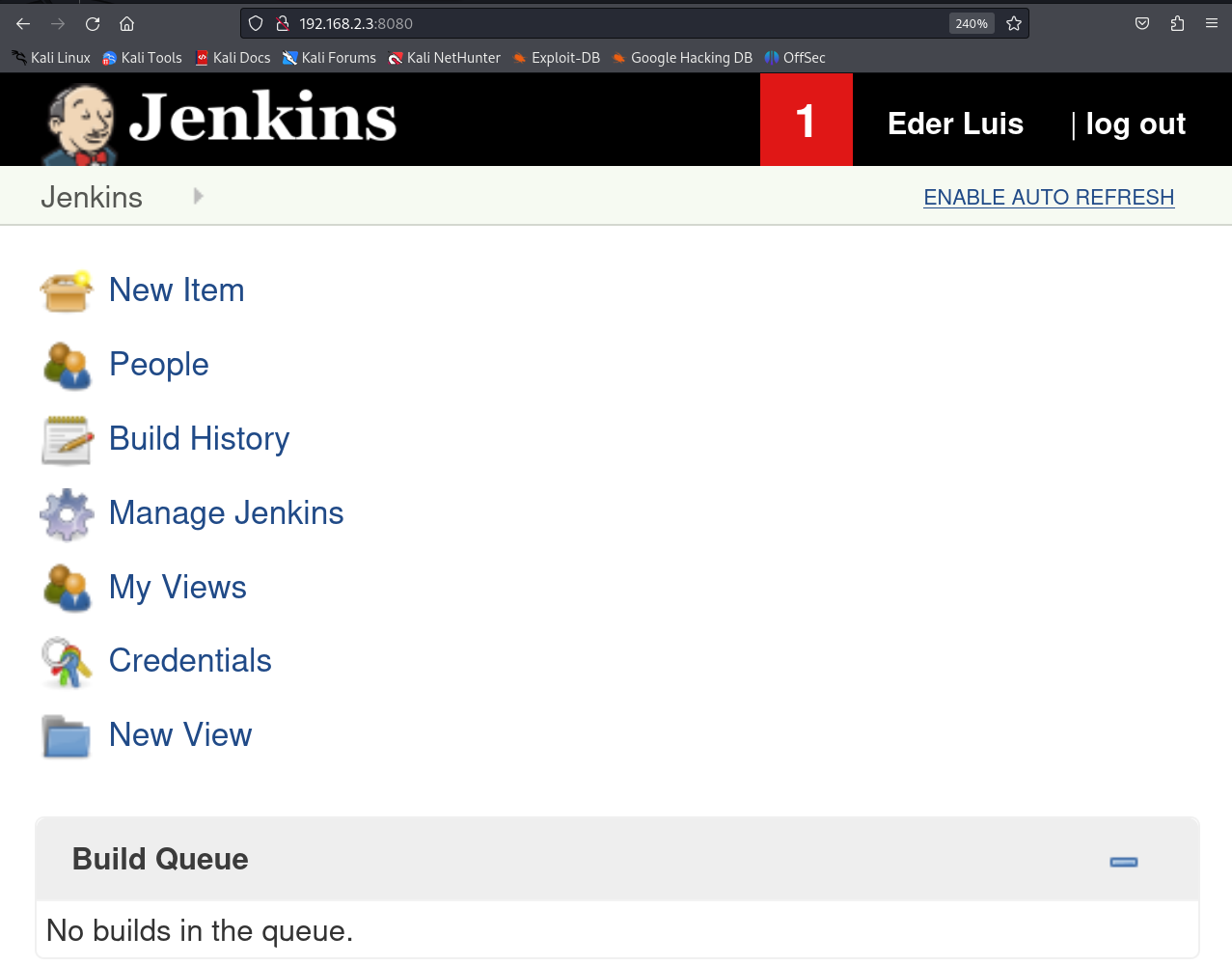Click the red notification badge showing 1

coord(806,122)
